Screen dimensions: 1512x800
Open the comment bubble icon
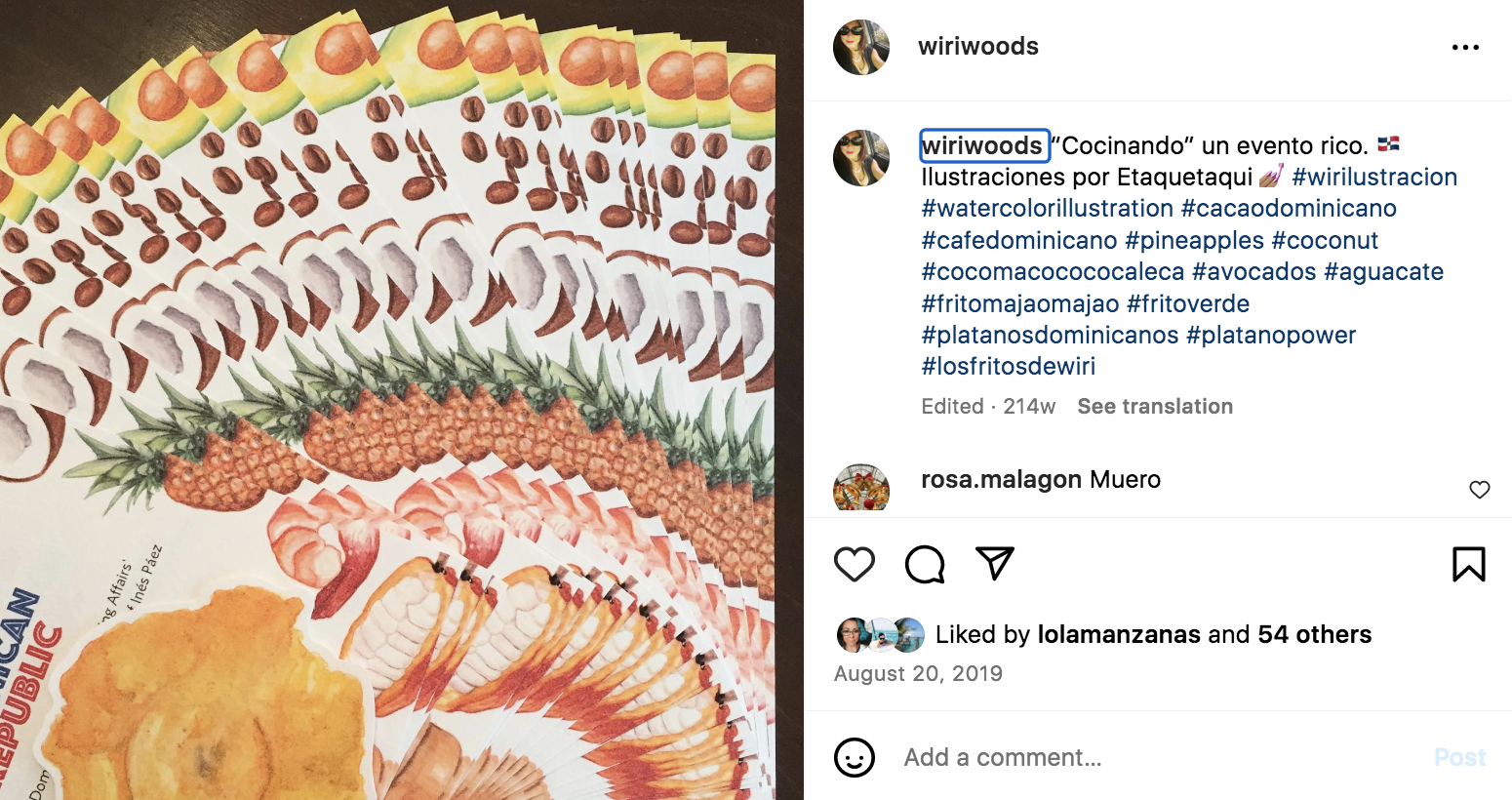(x=925, y=564)
